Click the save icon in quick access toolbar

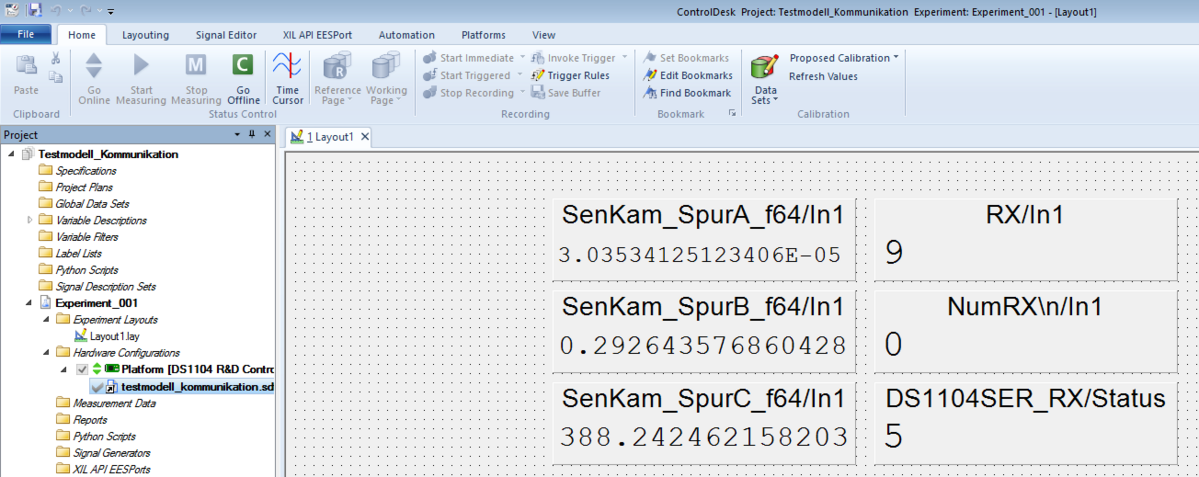[35, 10]
